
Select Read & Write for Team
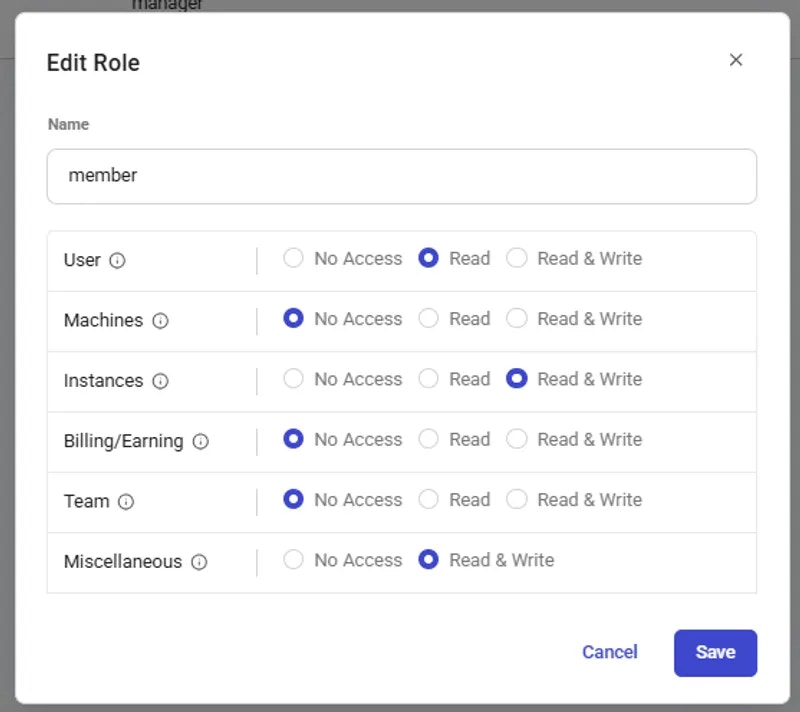click(516, 500)
